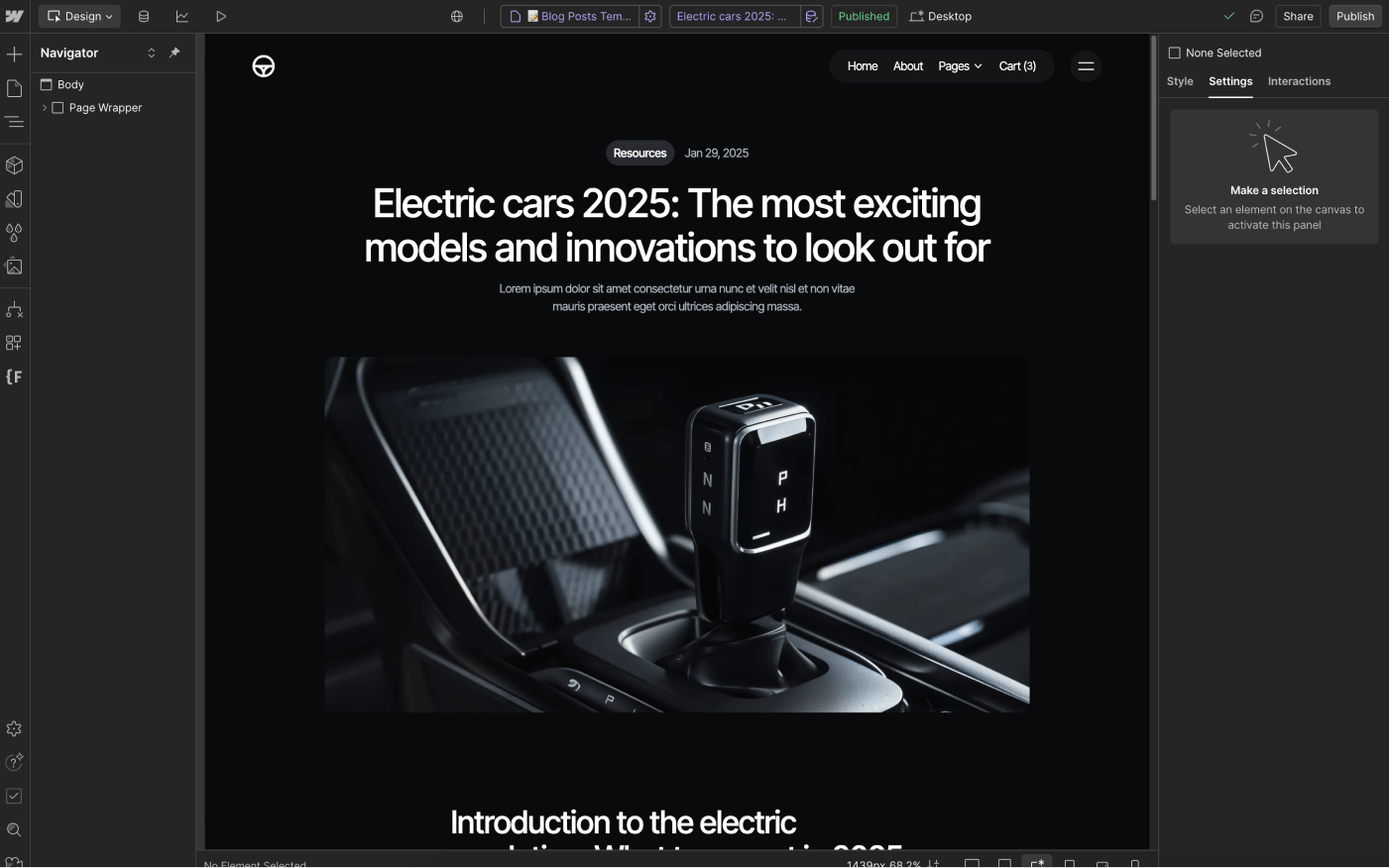
Task: Switch to the Interactions tab
Action: (x=1299, y=81)
